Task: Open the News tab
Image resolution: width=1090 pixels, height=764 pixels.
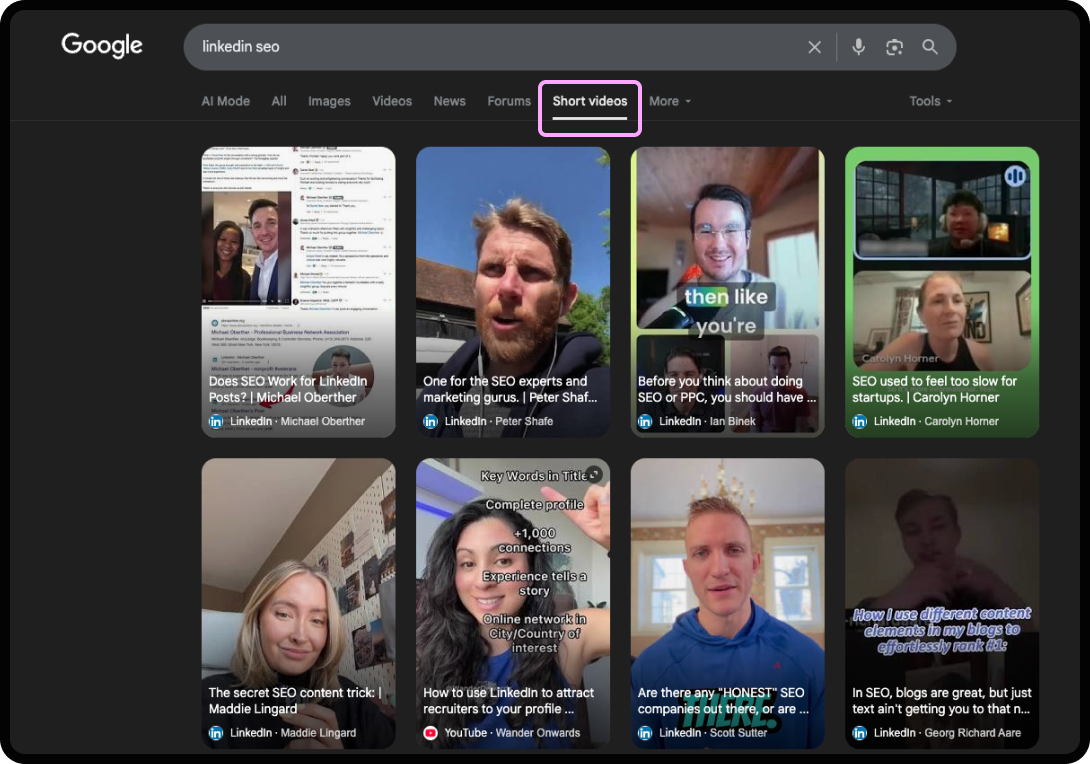Action: pyautogui.click(x=449, y=101)
